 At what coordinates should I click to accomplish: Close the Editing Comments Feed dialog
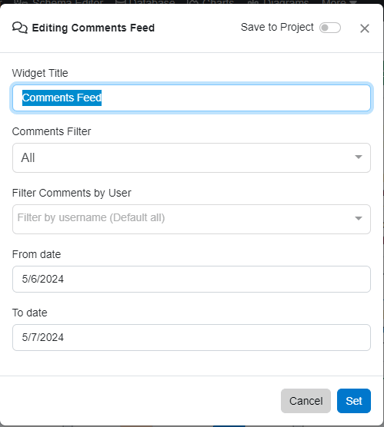(x=364, y=28)
